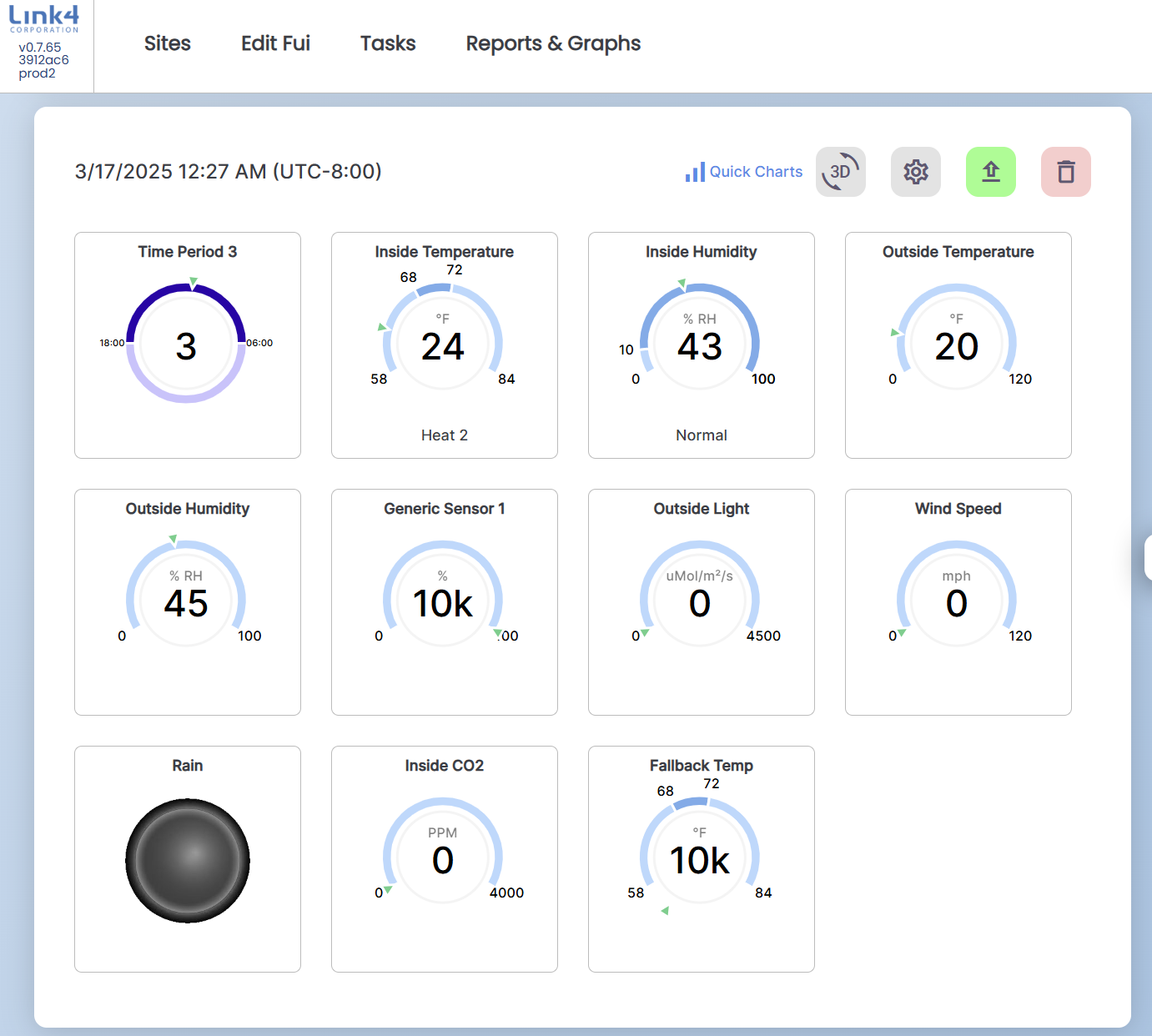
Task: Click the uMol/m²/s unit label
Action: point(700,576)
